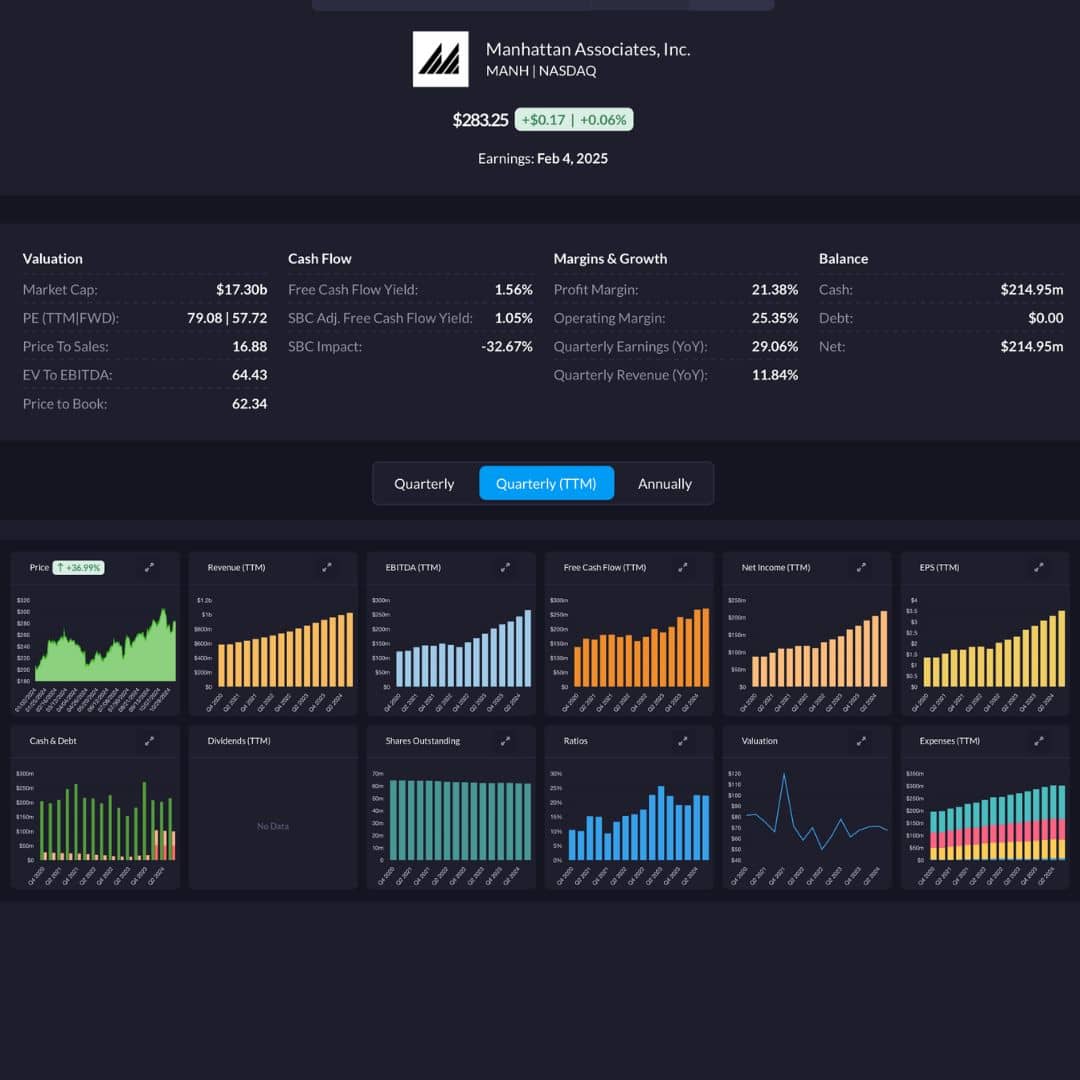Expand the Valuation chart card

click(862, 741)
